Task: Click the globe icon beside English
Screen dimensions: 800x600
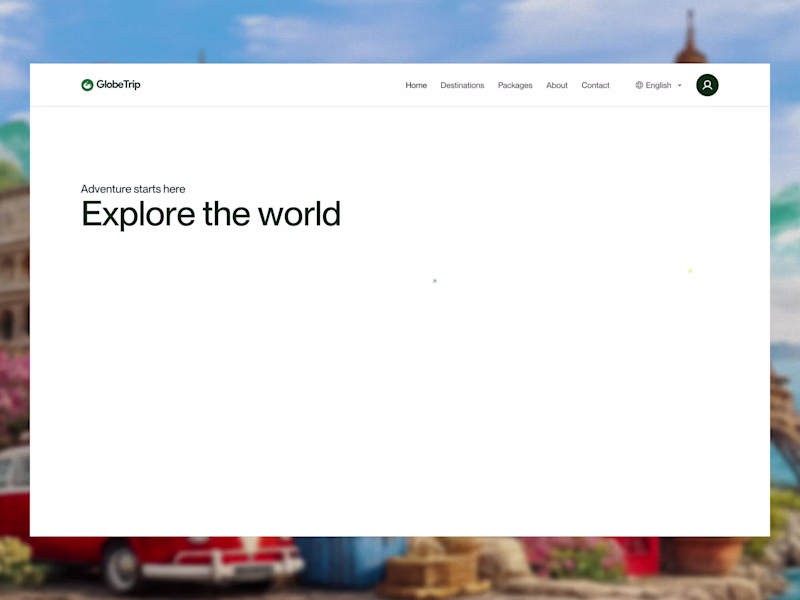Action: 638,85
